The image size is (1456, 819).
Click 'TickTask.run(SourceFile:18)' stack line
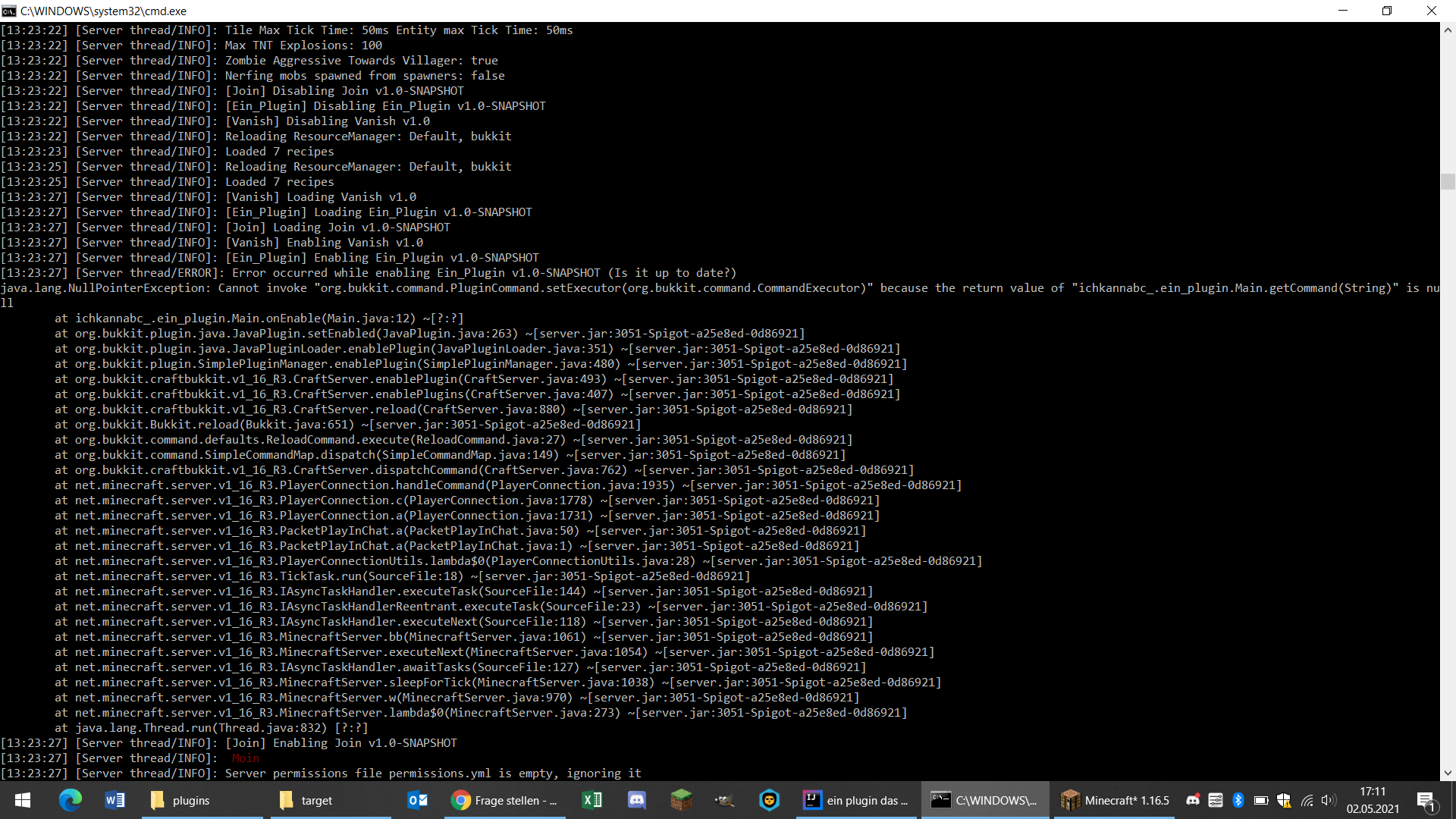click(x=402, y=576)
